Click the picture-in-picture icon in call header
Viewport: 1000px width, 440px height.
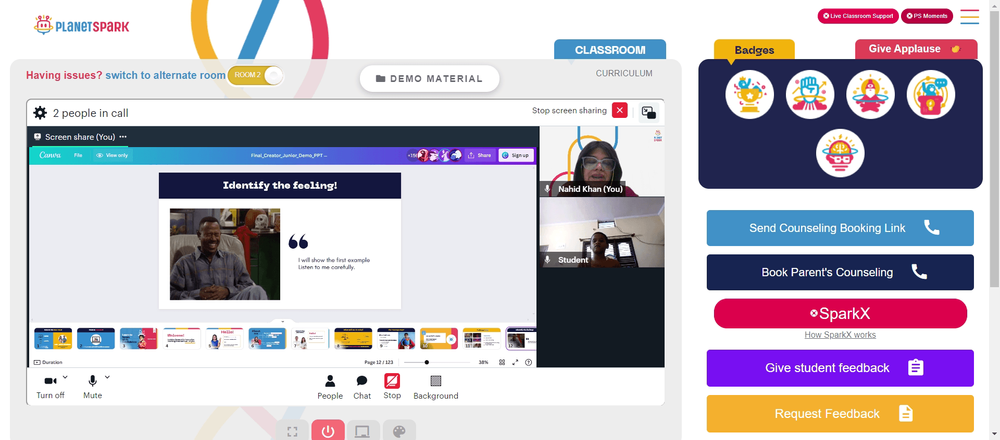(x=649, y=112)
